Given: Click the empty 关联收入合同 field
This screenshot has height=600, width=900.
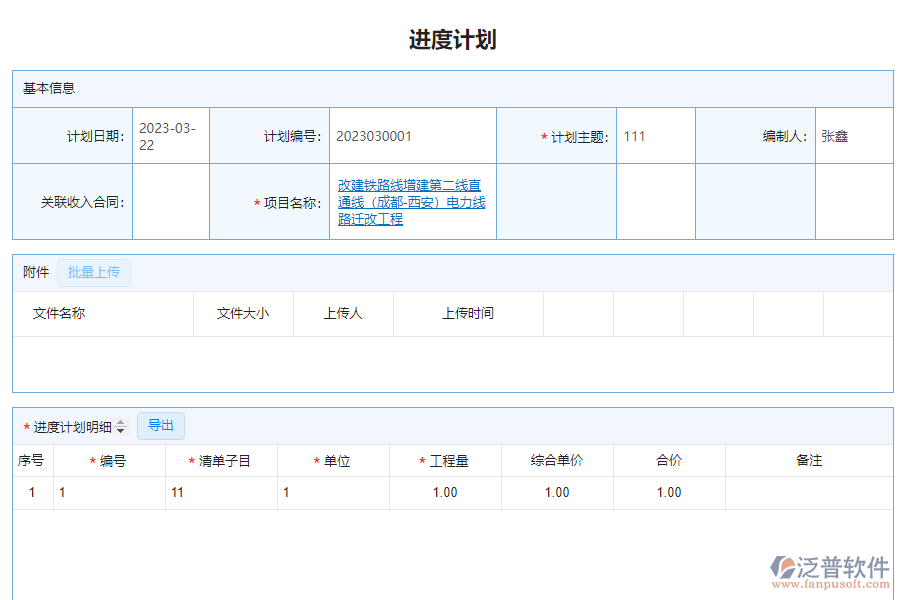Looking at the screenshot, I should (170, 201).
